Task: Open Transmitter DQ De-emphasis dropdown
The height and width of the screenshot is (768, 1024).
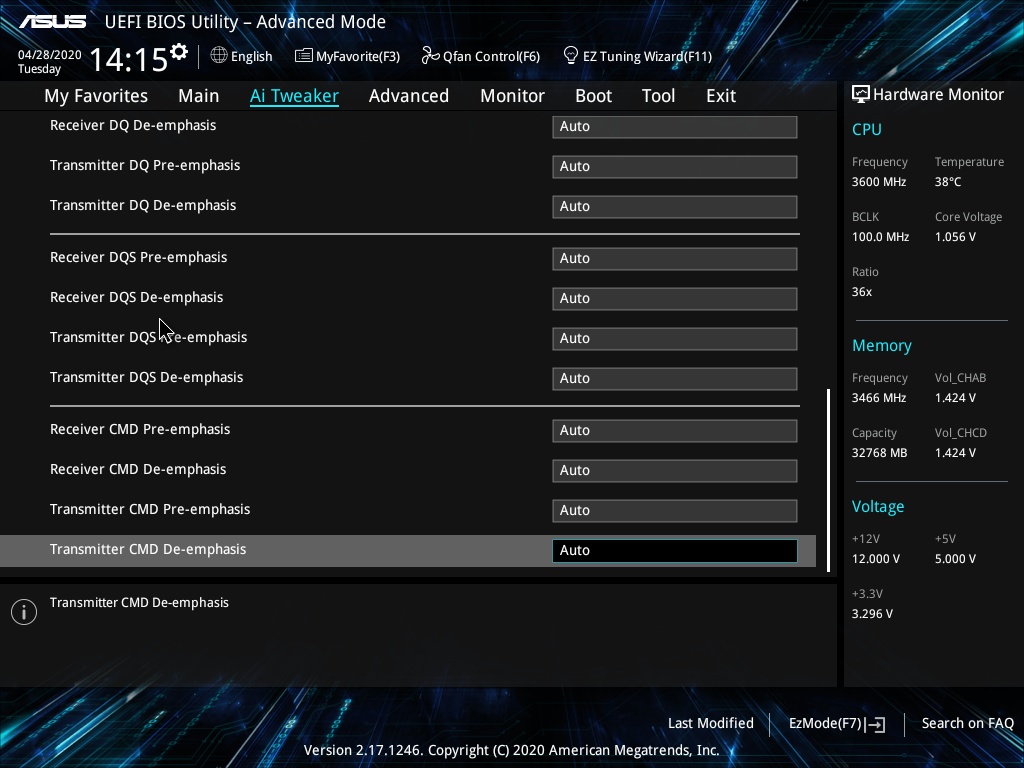Action: click(x=675, y=206)
